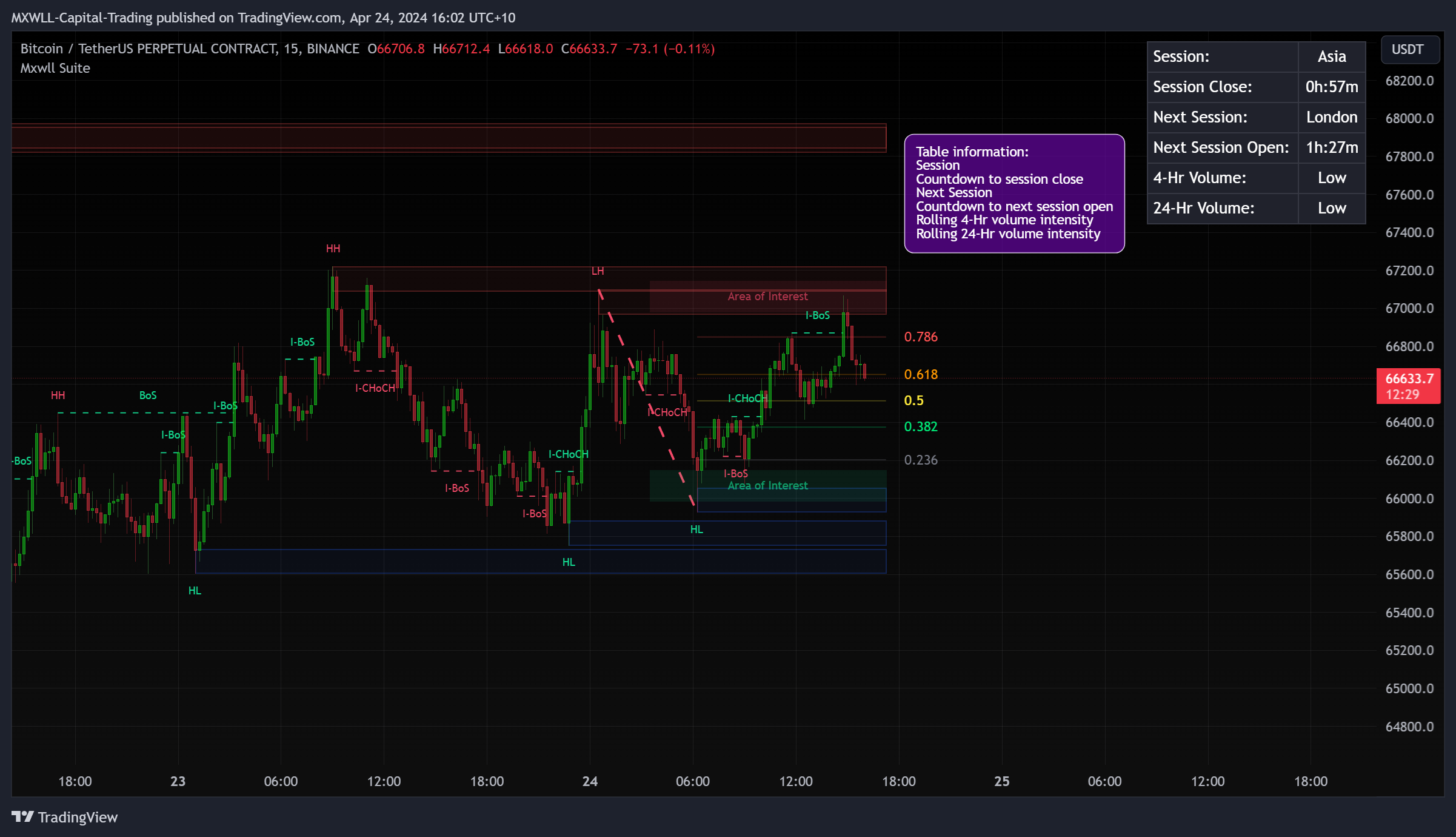Click the Low value in 24-Hr Volume row

[1332, 208]
